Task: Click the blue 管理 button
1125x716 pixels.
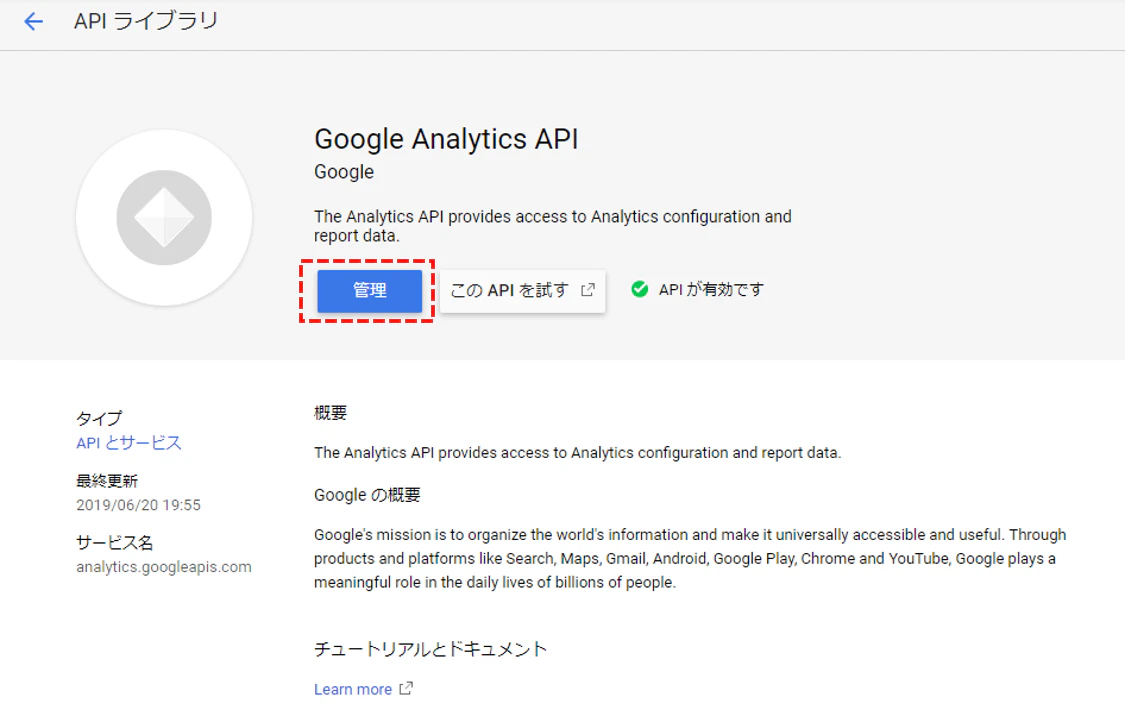Action: (369, 291)
